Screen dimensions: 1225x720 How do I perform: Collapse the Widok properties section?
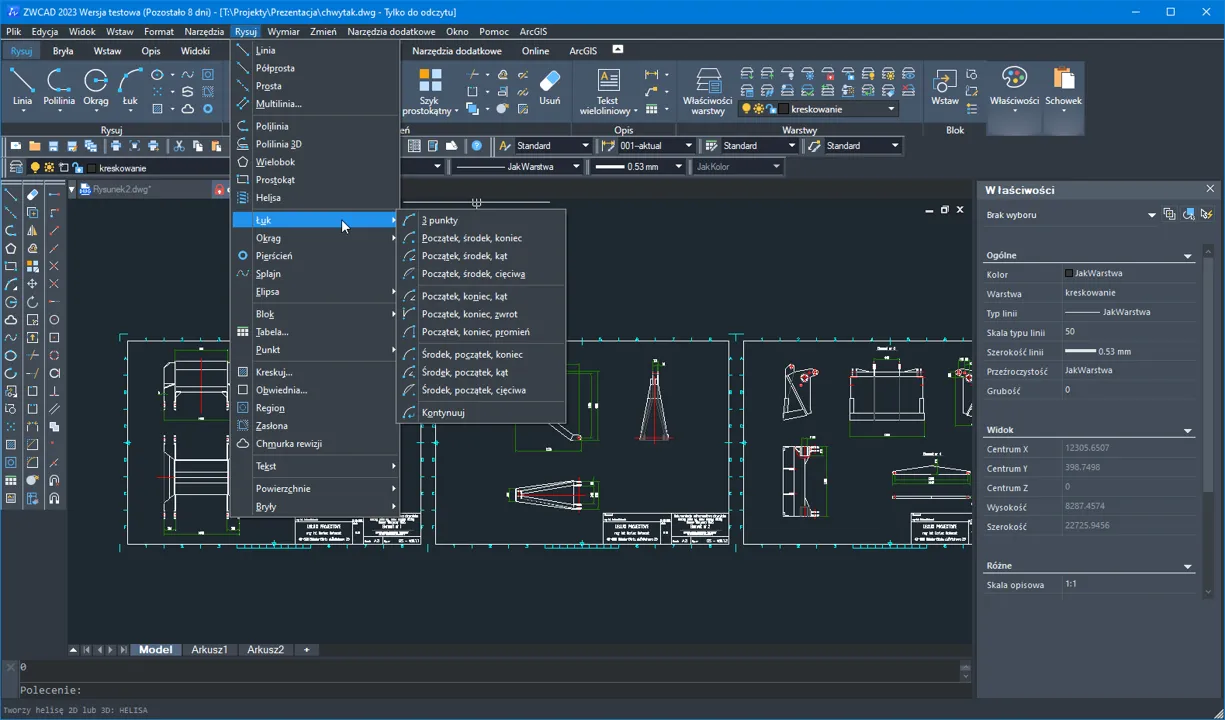[x=1188, y=431]
